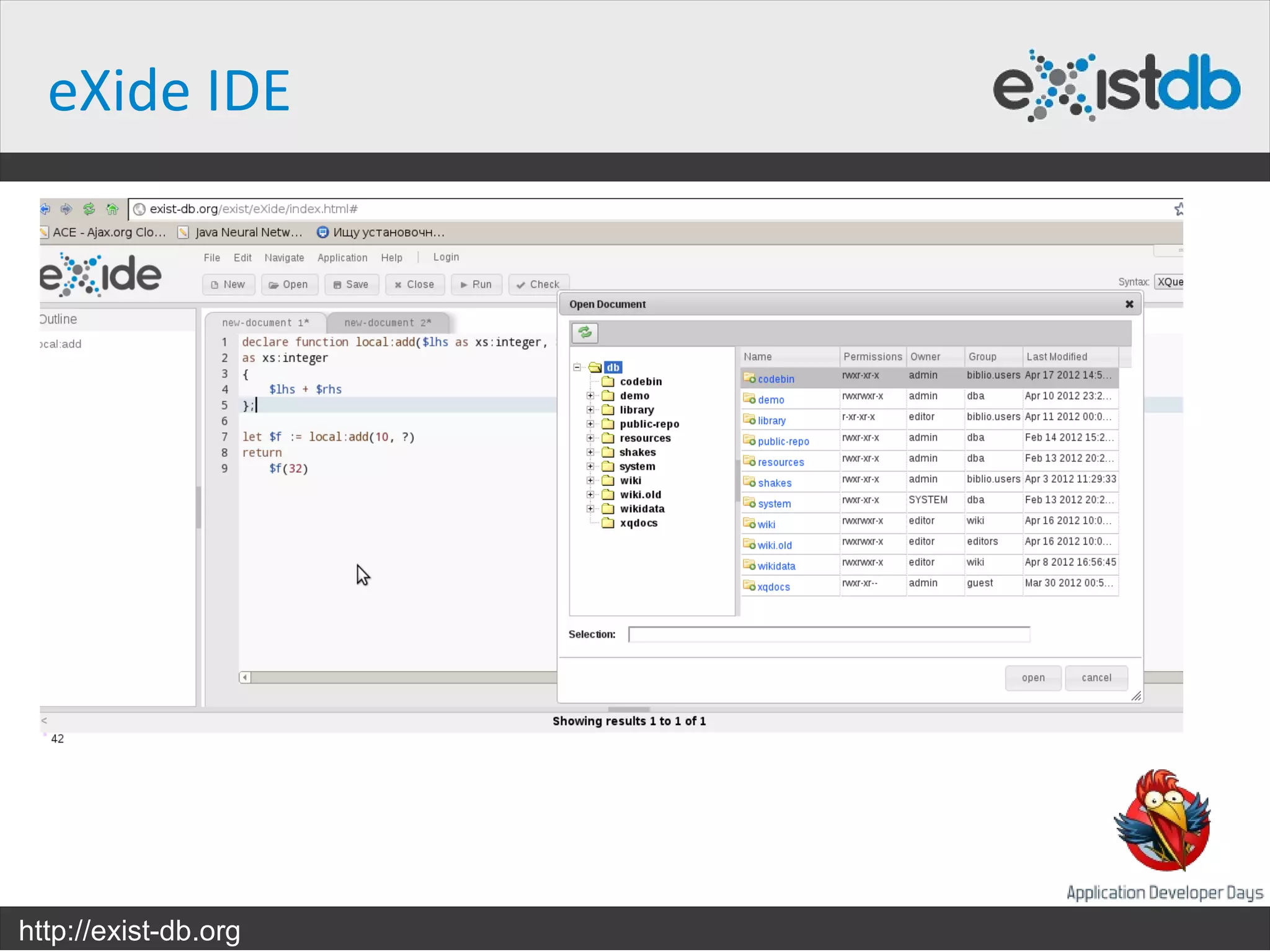Click the Selection input field

tap(829, 634)
